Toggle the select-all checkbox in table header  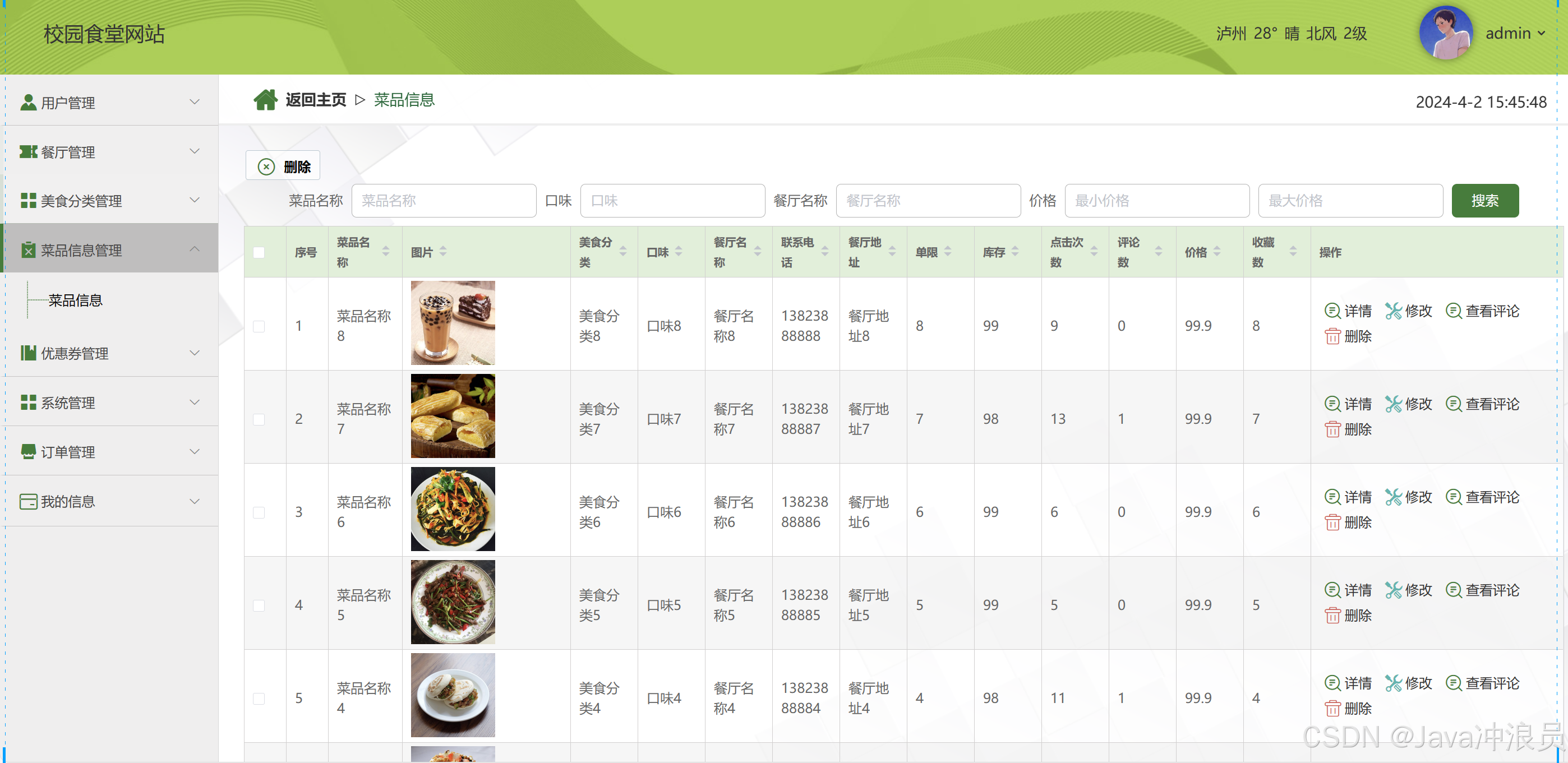[x=259, y=251]
